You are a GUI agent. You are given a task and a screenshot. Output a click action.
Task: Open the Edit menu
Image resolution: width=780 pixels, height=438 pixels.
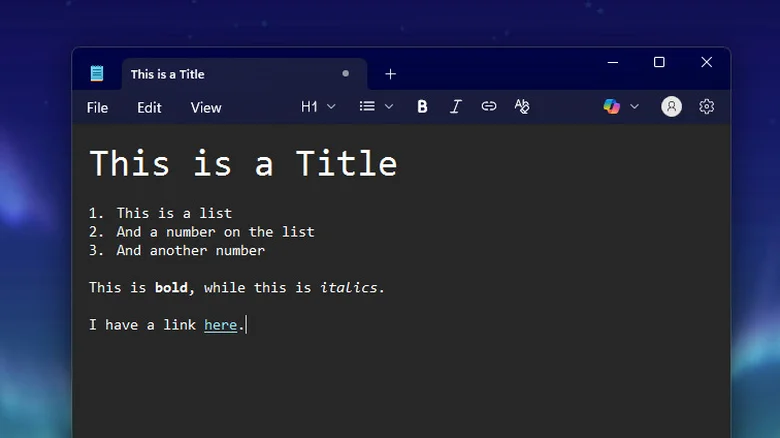[x=149, y=108]
